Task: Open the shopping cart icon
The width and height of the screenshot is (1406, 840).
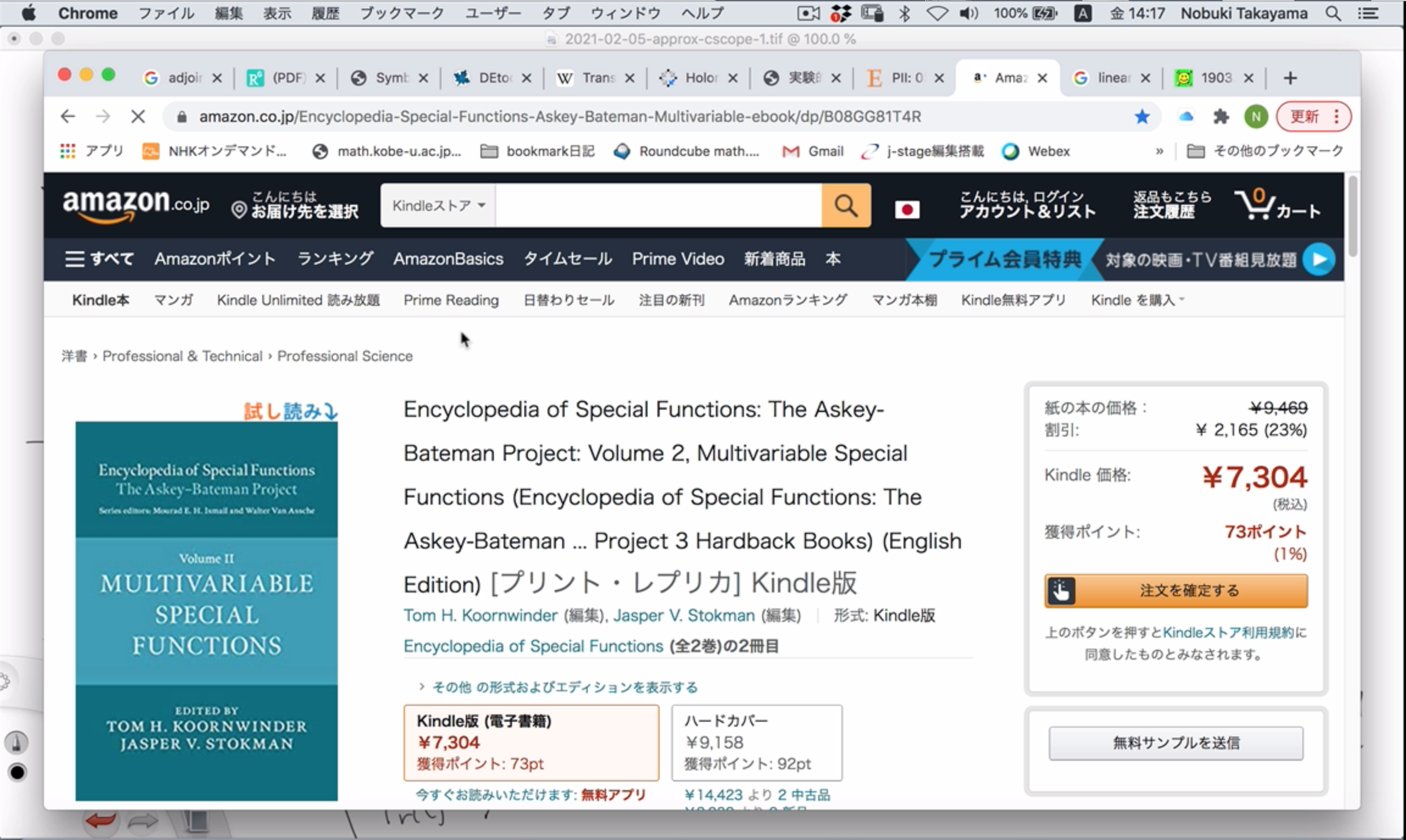Action: click(x=1277, y=205)
